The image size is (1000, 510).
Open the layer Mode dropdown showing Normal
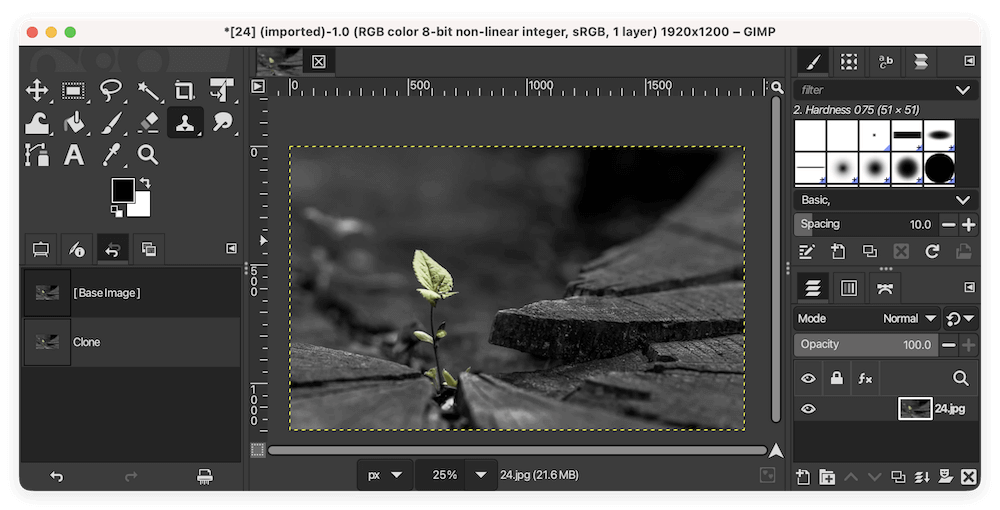867,318
